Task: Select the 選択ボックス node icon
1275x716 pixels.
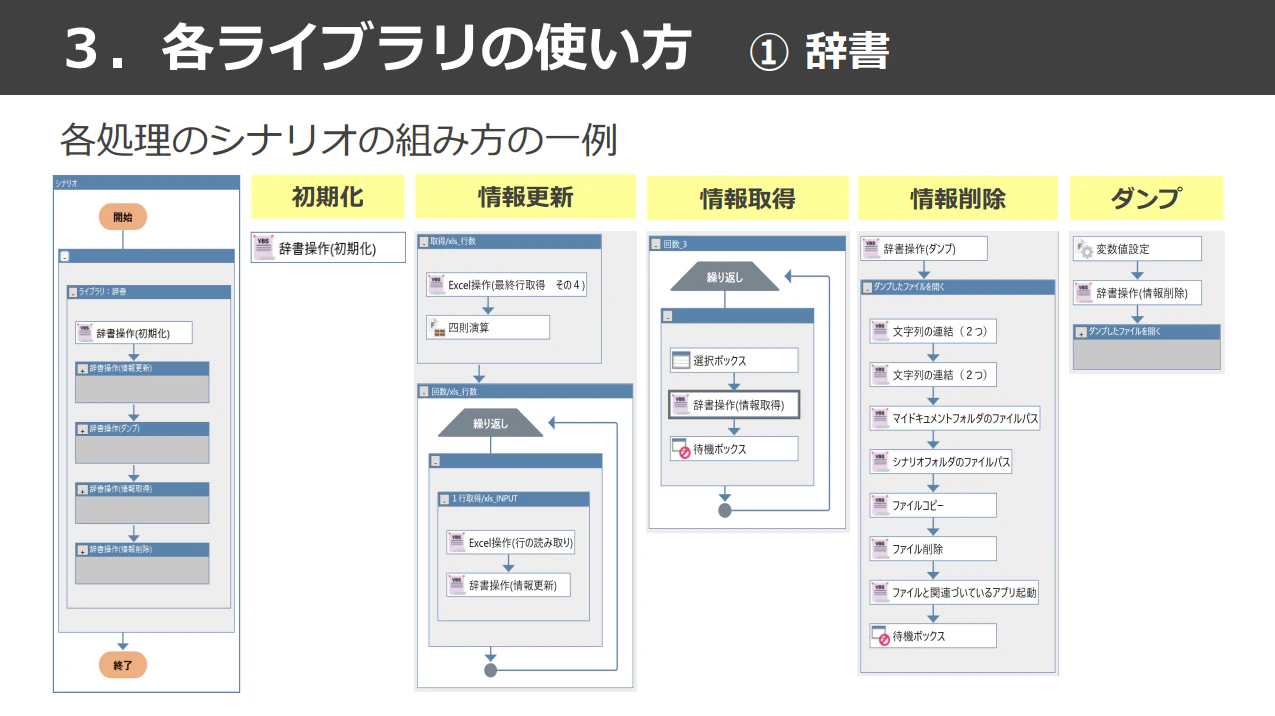Action: (x=681, y=360)
